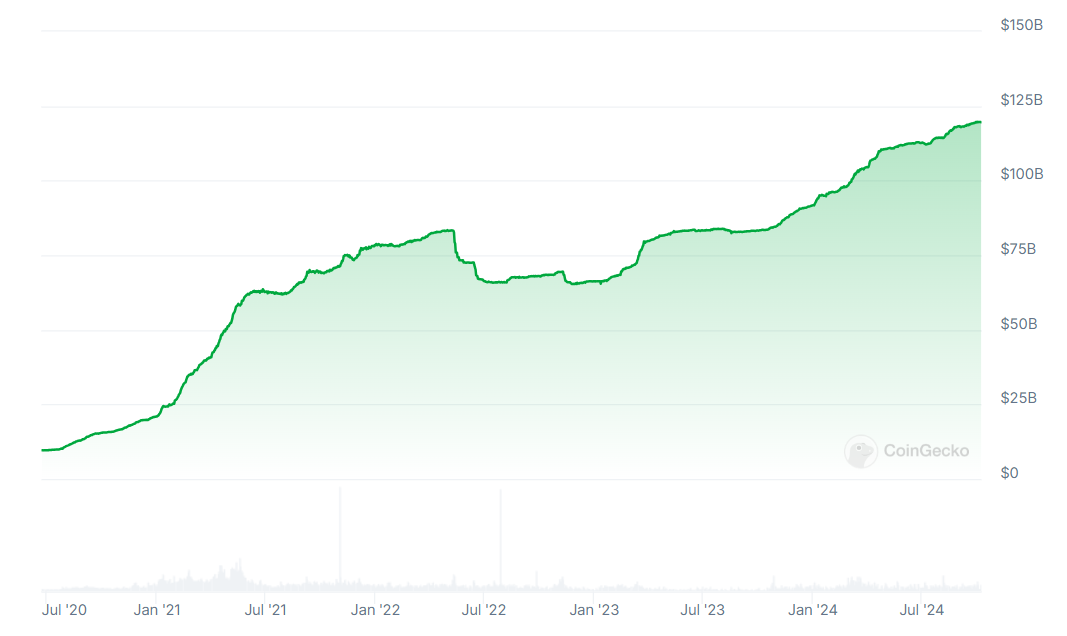Click the $75B y-axis label
Screen dimensions: 1067x636
click(1018, 249)
